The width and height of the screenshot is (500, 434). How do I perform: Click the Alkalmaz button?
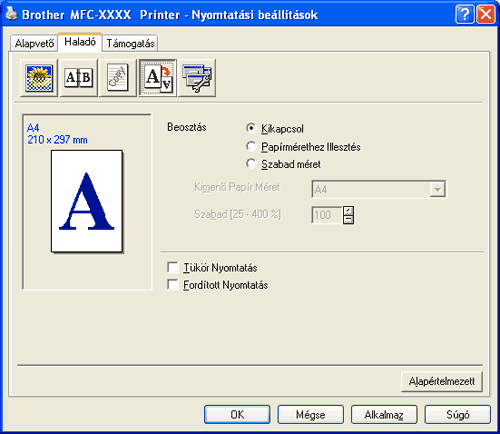point(384,415)
